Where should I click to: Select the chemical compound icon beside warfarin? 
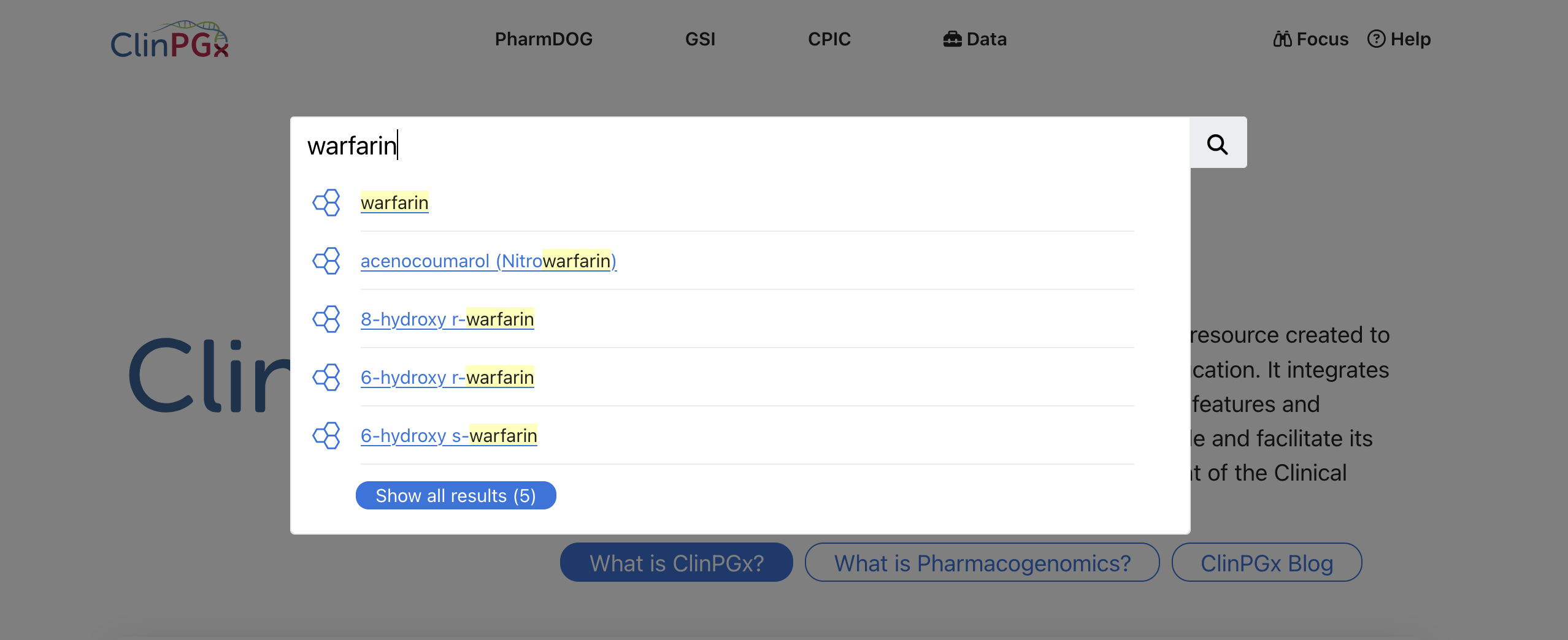pyautogui.click(x=327, y=202)
